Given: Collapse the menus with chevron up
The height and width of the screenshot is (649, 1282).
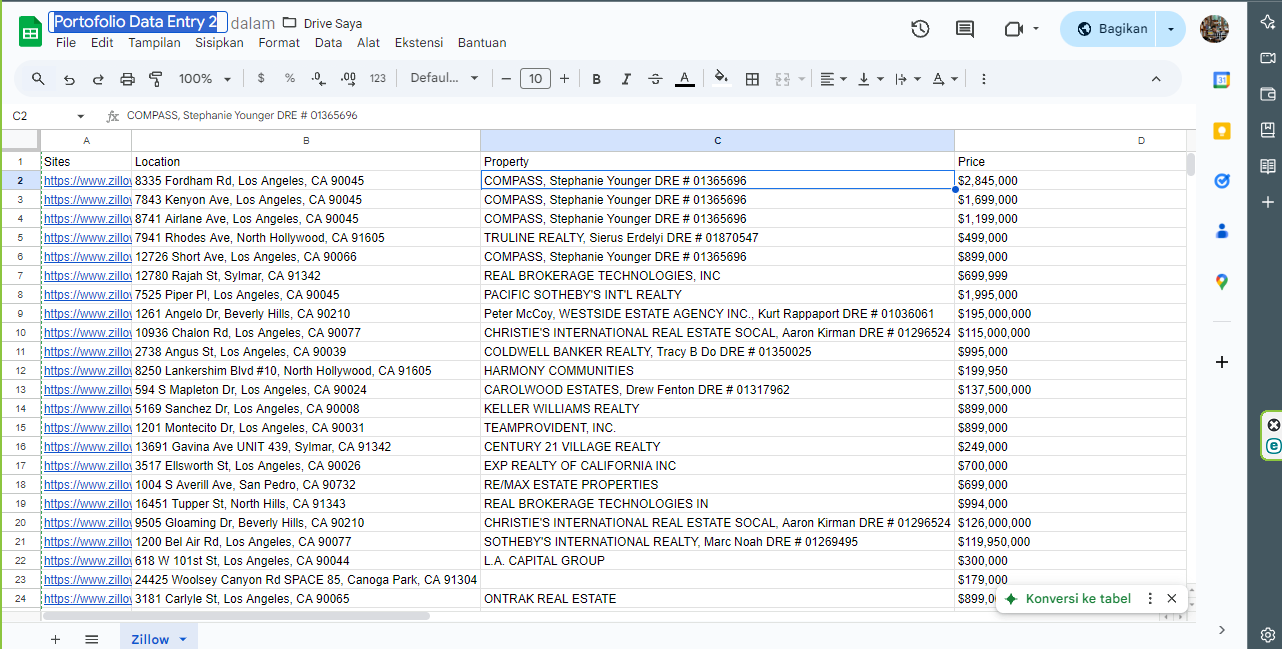Looking at the screenshot, I should click(x=1157, y=78).
